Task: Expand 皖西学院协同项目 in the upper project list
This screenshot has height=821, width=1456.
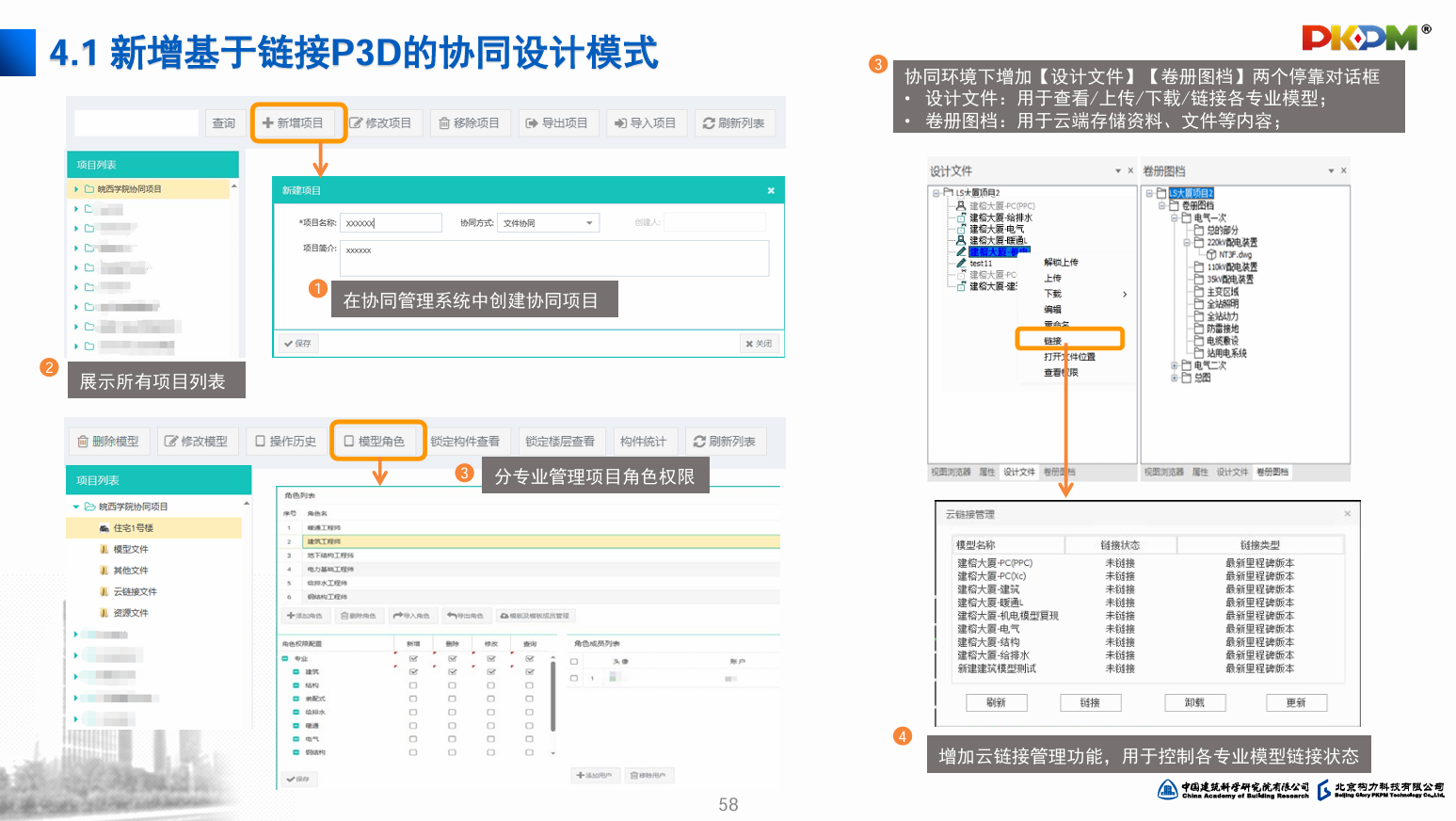Action: [x=76, y=189]
